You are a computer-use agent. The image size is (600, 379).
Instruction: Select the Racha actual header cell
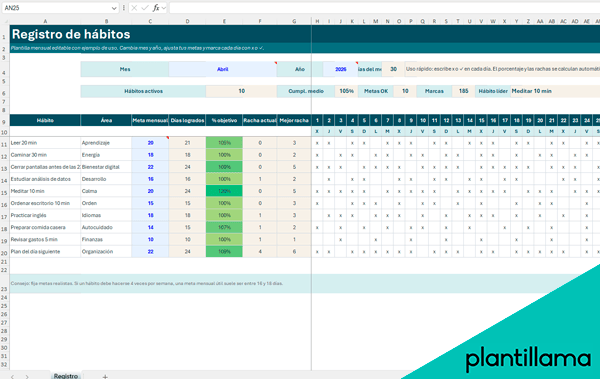pos(260,120)
